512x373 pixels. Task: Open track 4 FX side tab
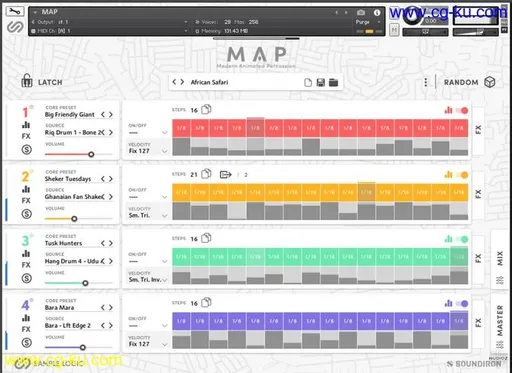pyautogui.click(x=478, y=323)
